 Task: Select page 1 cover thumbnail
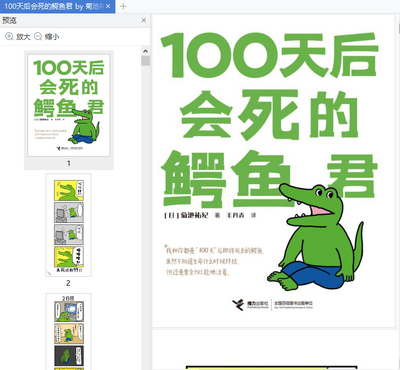point(69,105)
